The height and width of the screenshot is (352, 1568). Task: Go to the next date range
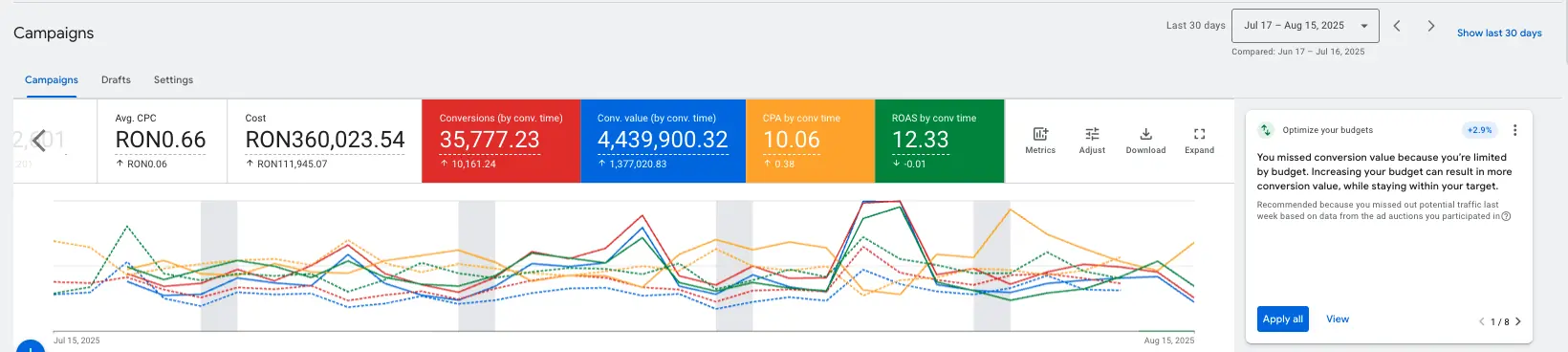[1431, 26]
